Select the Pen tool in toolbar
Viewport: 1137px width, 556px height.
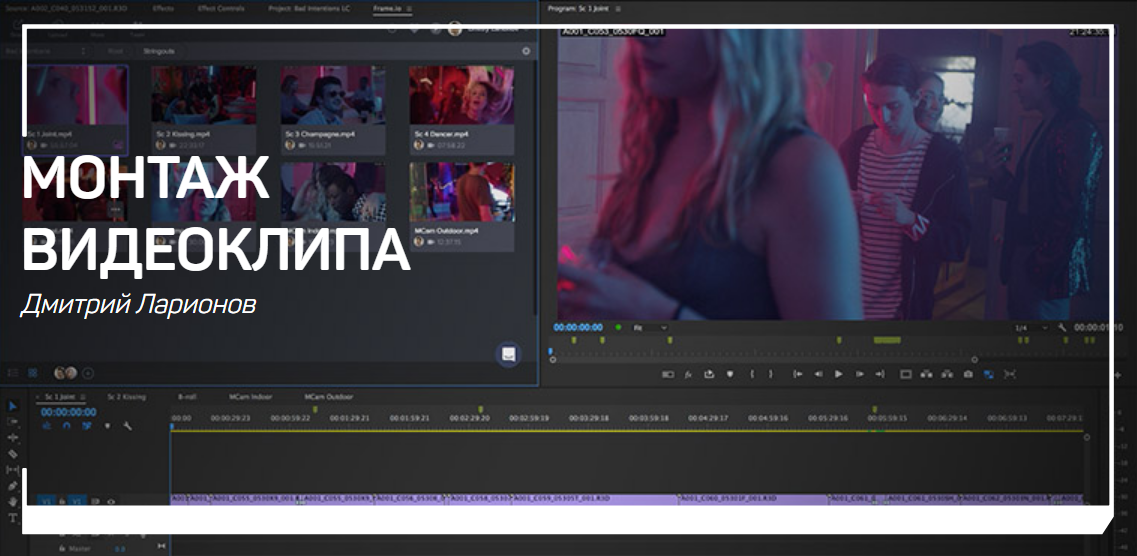pos(13,486)
